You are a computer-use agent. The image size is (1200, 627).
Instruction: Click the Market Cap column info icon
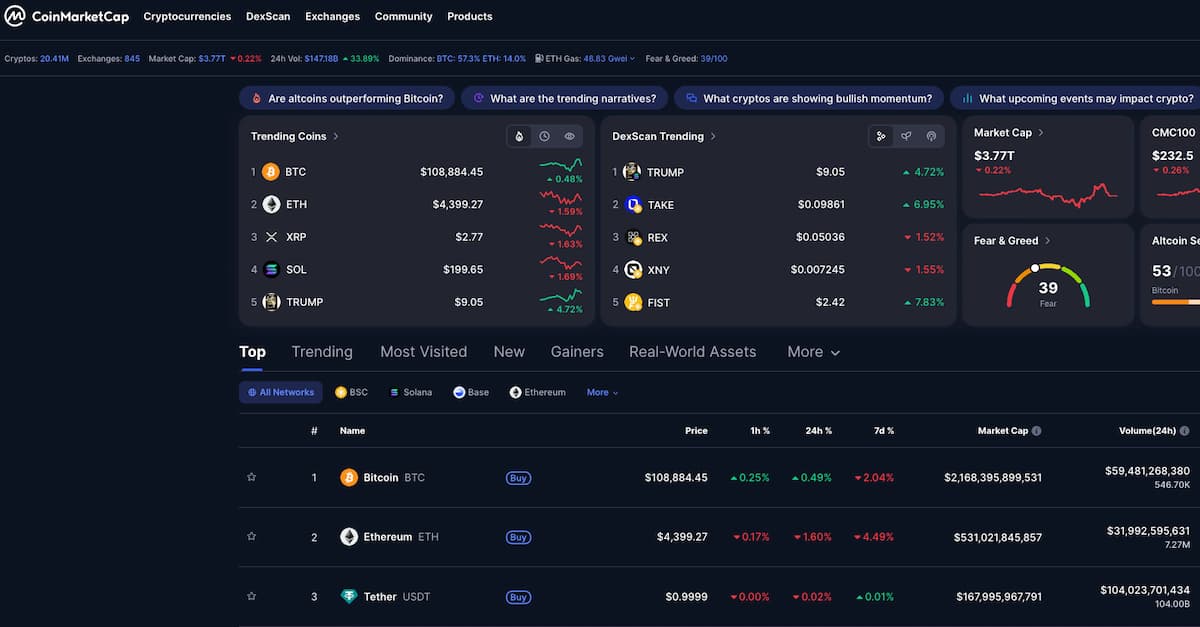tap(1036, 431)
